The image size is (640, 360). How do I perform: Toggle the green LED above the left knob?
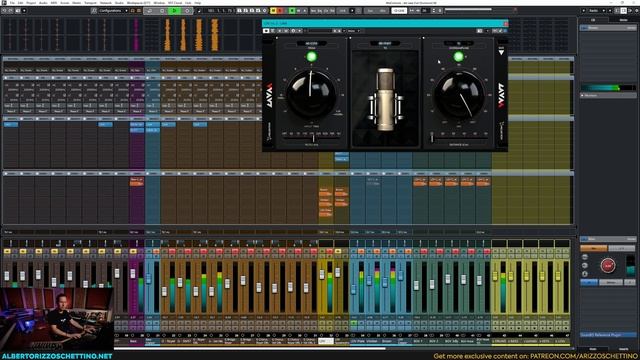pyautogui.click(x=311, y=57)
